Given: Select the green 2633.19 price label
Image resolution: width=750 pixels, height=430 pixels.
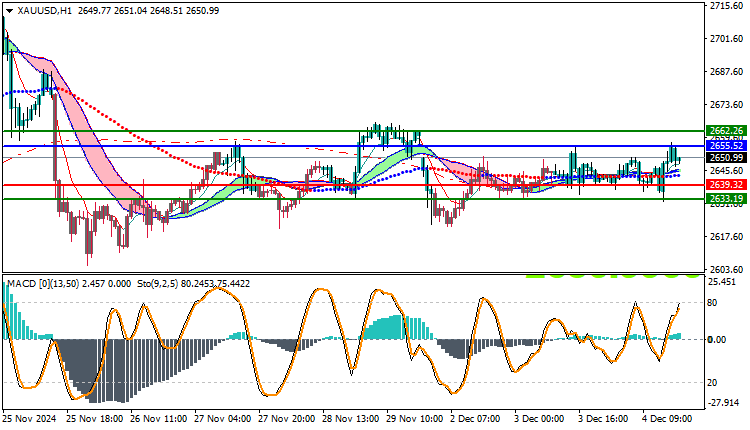Looking at the screenshot, I should coord(726,198).
